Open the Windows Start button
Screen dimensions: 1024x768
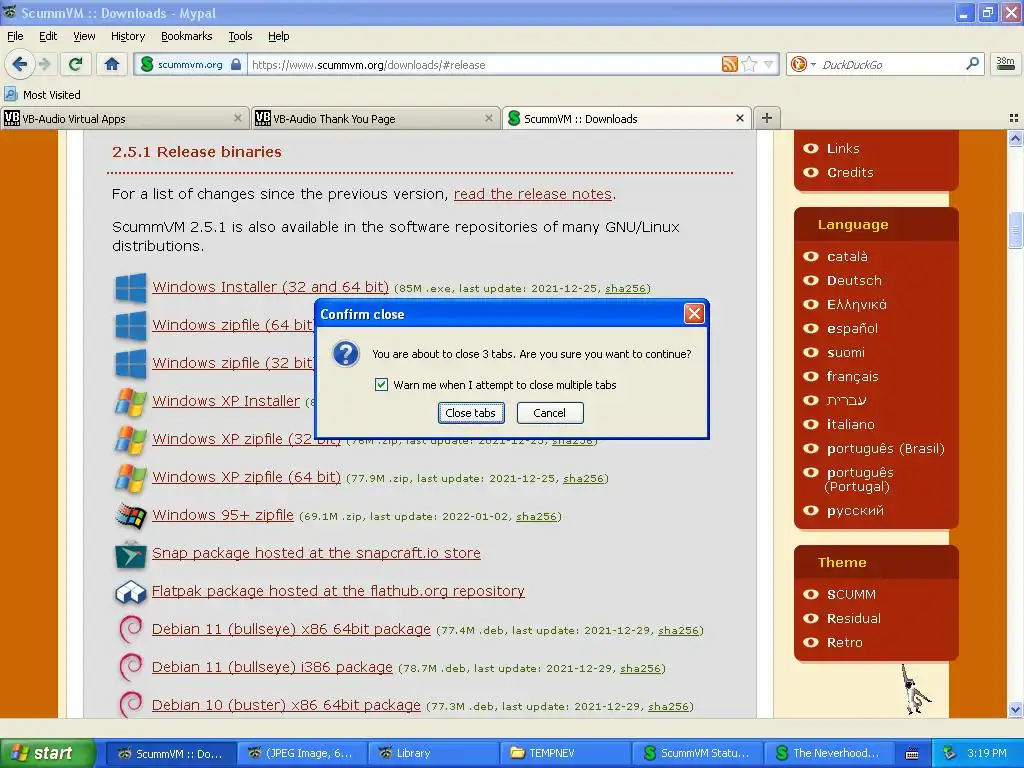point(47,753)
